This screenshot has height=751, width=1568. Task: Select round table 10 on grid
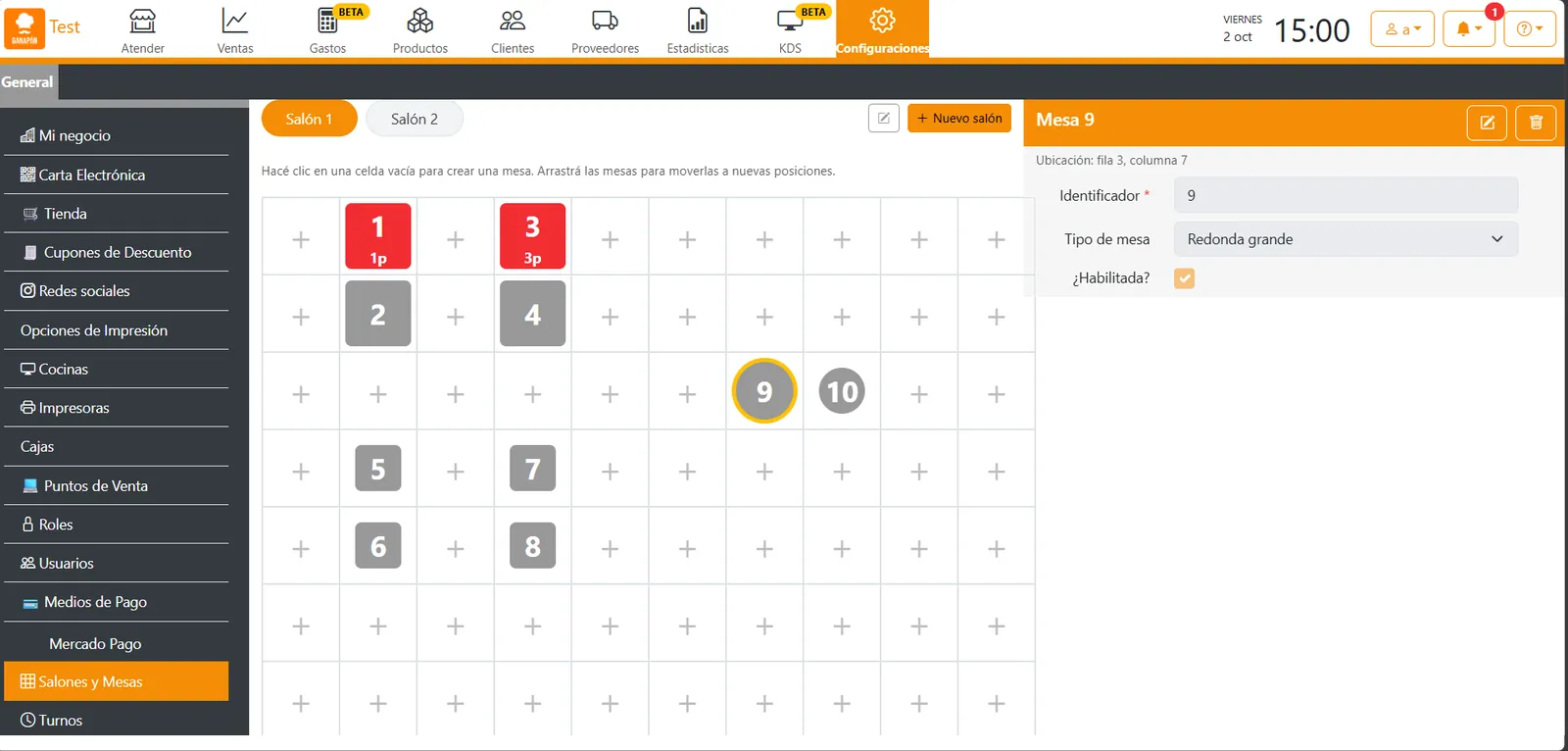pyautogui.click(x=842, y=391)
